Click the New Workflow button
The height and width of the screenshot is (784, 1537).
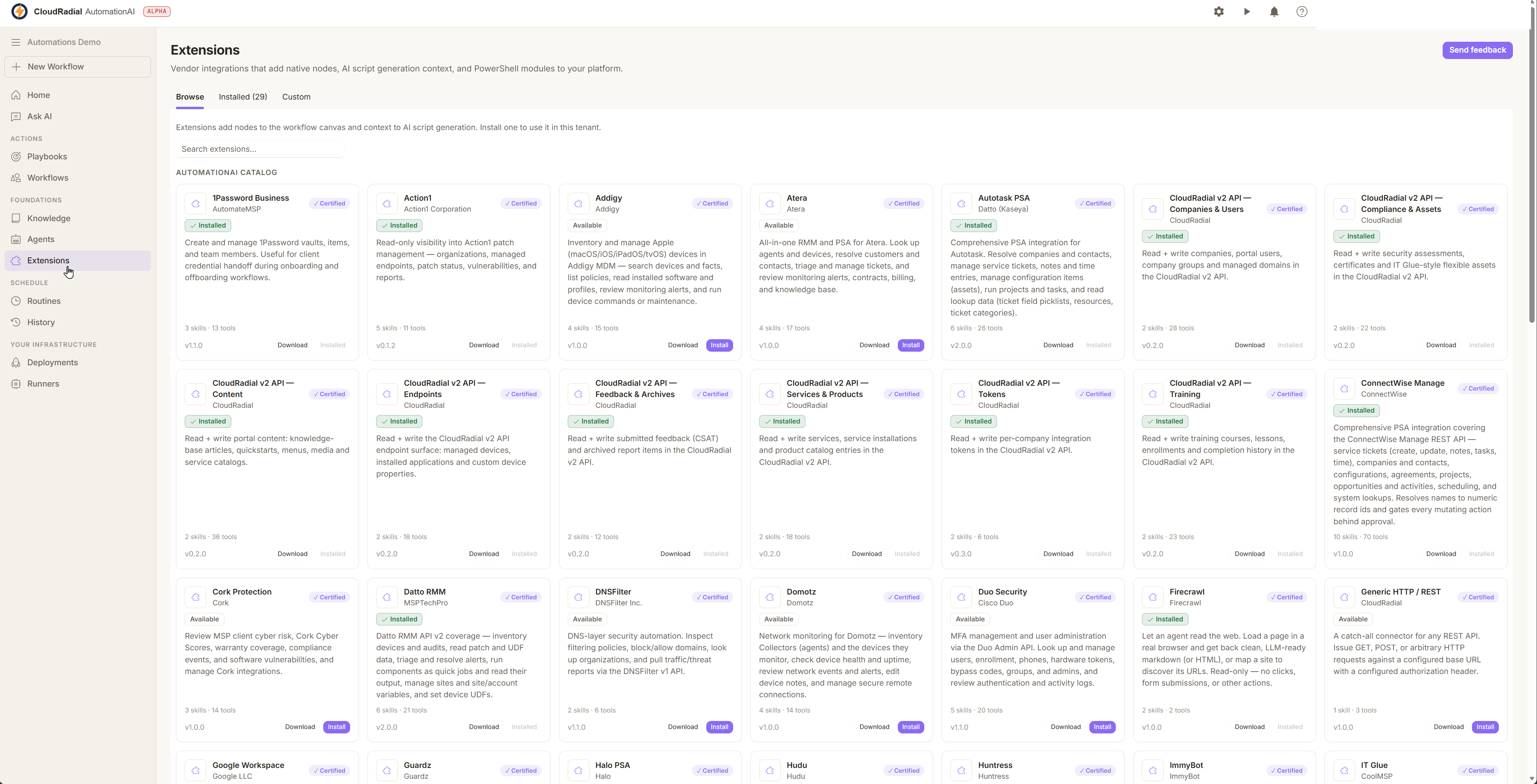pyautogui.click(x=77, y=67)
